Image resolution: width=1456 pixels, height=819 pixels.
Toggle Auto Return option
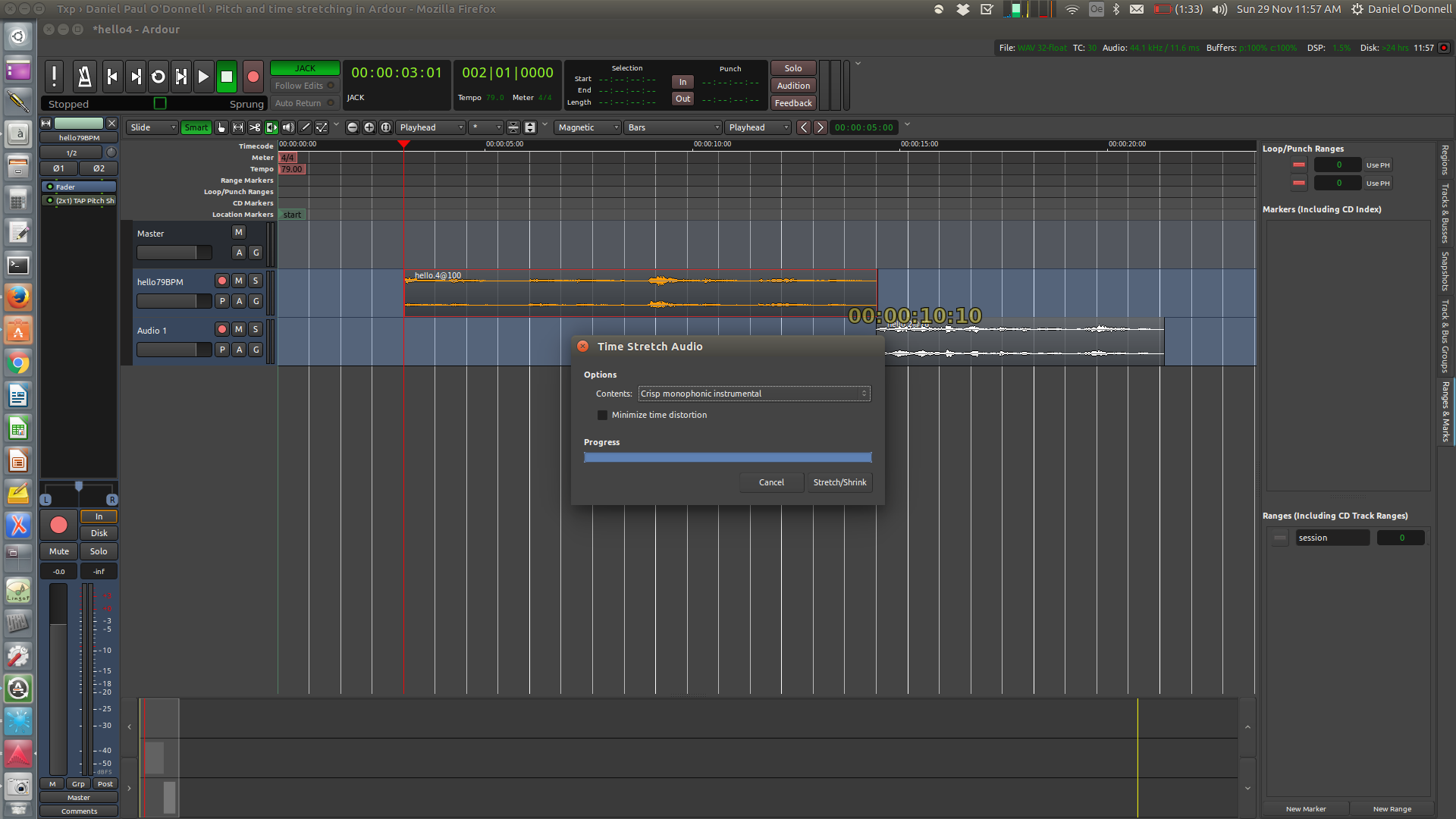pyautogui.click(x=304, y=103)
